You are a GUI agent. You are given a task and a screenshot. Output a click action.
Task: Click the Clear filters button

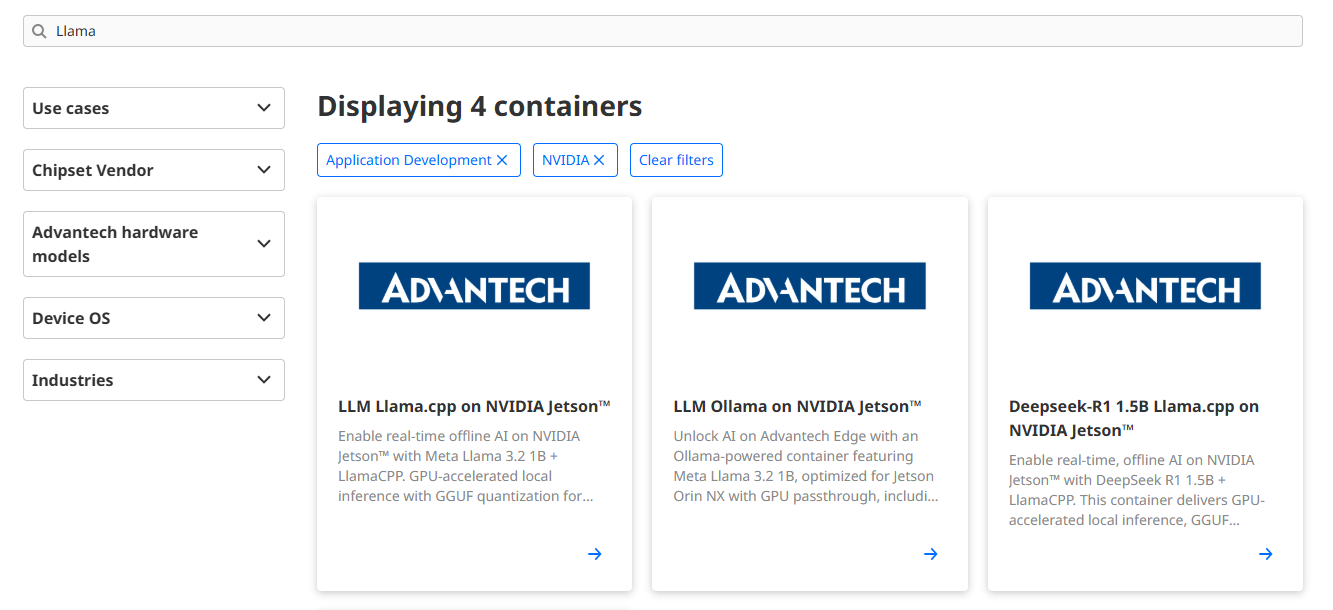pyautogui.click(x=676, y=159)
